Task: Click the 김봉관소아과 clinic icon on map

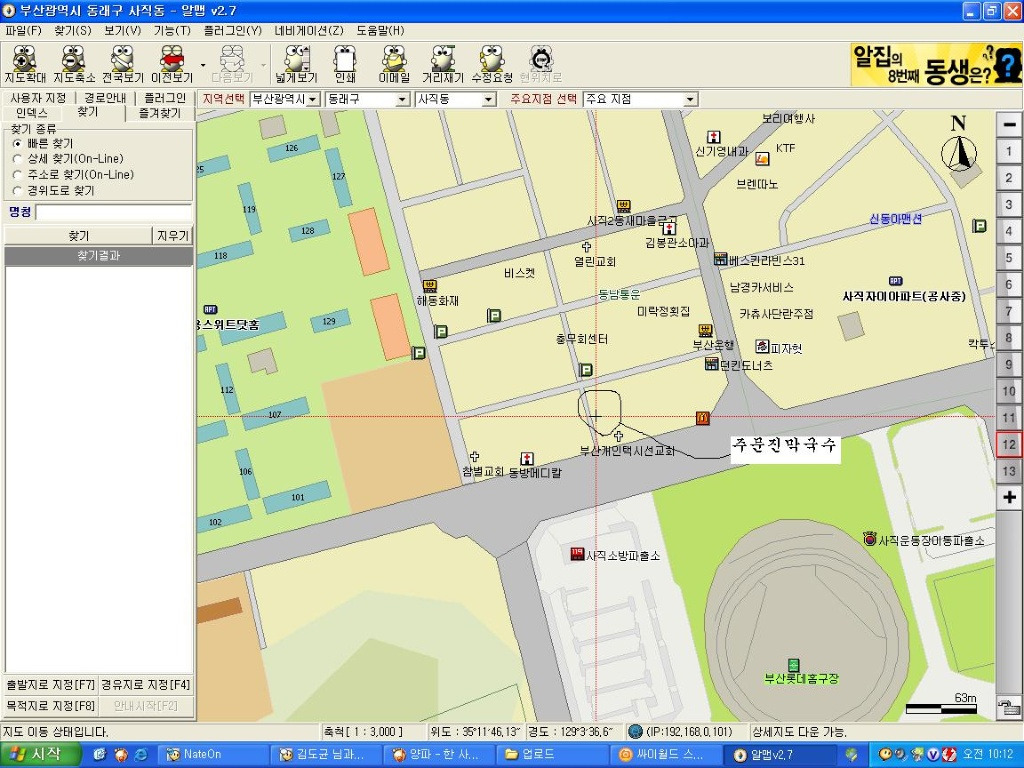Action: (669, 228)
